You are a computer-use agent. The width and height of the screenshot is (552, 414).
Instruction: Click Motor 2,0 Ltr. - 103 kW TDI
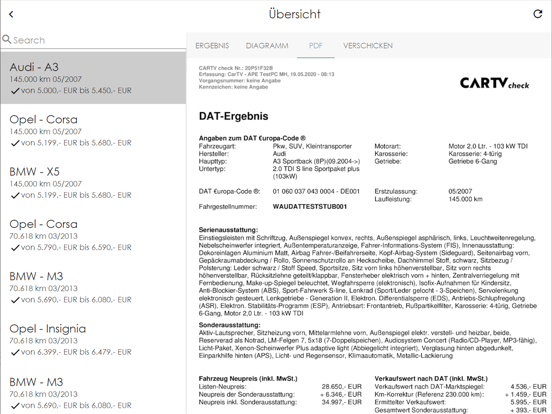click(488, 146)
